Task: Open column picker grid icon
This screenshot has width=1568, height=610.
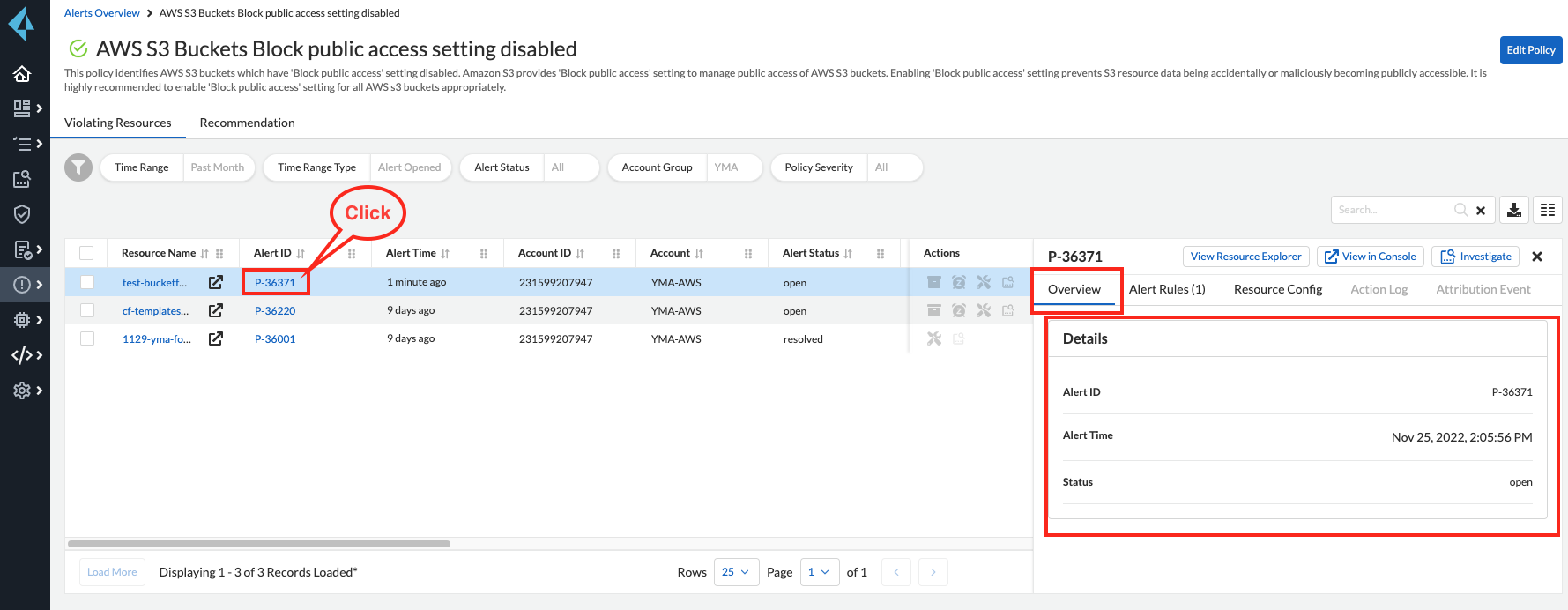Action: pos(1548,210)
